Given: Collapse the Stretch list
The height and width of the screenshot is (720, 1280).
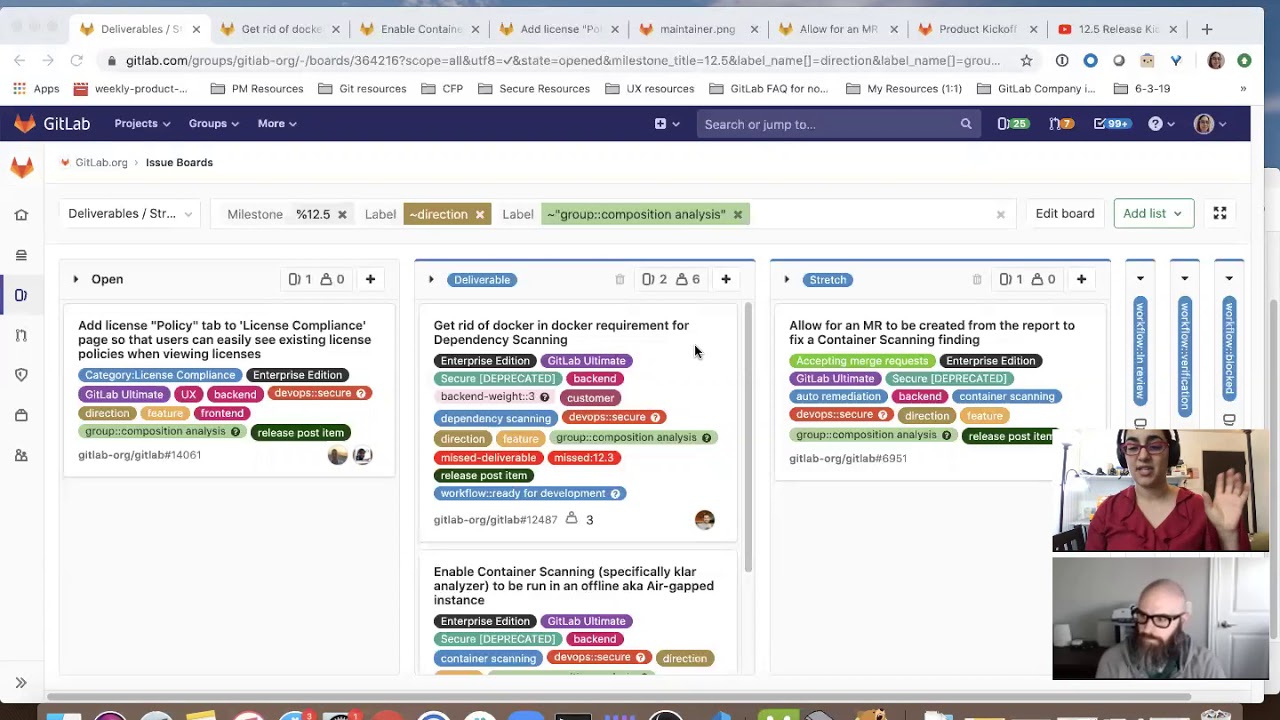Looking at the screenshot, I should click(x=787, y=279).
